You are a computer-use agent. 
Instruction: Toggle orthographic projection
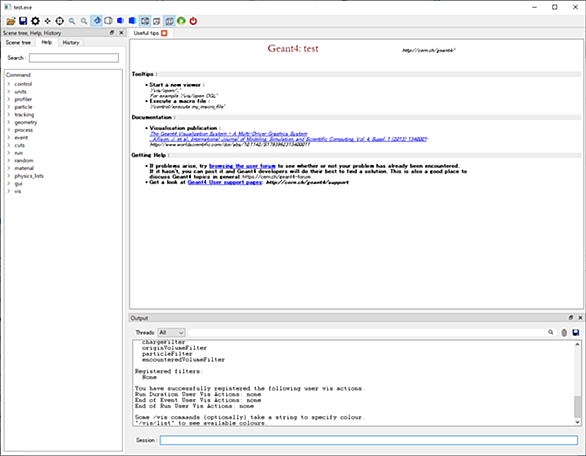[x=169, y=21]
